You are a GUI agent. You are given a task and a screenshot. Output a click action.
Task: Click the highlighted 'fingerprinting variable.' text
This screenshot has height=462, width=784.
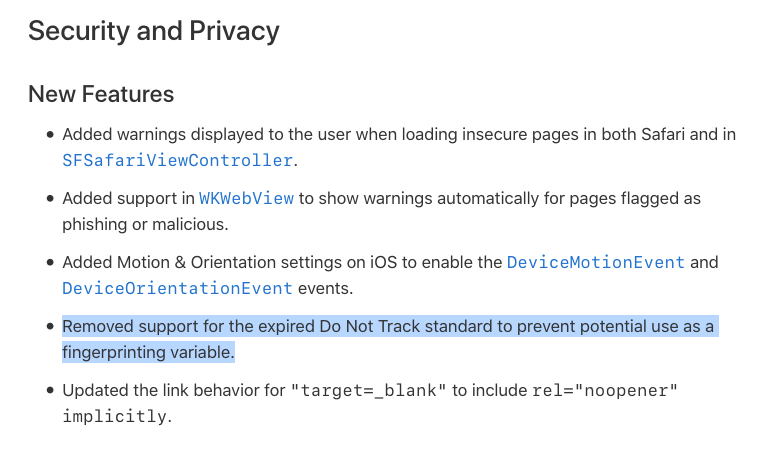pyautogui.click(x=148, y=352)
